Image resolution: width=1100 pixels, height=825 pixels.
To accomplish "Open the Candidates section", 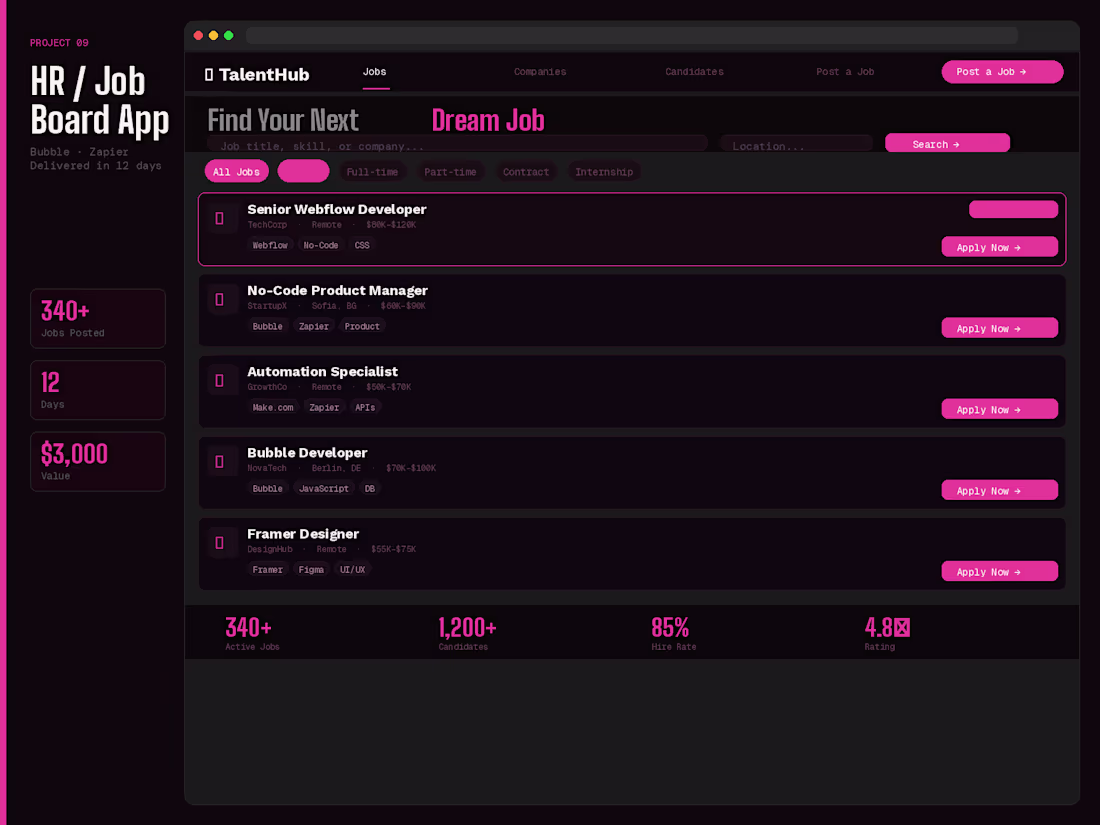I will click(x=694, y=71).
